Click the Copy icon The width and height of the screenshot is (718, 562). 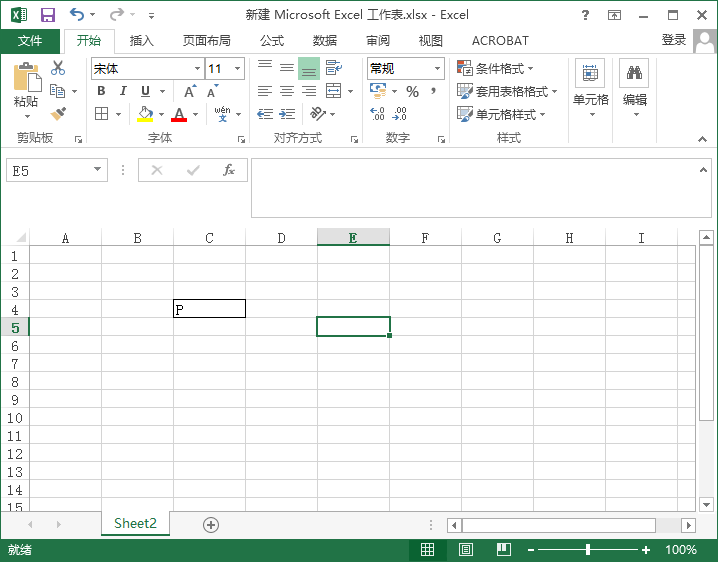57,91
